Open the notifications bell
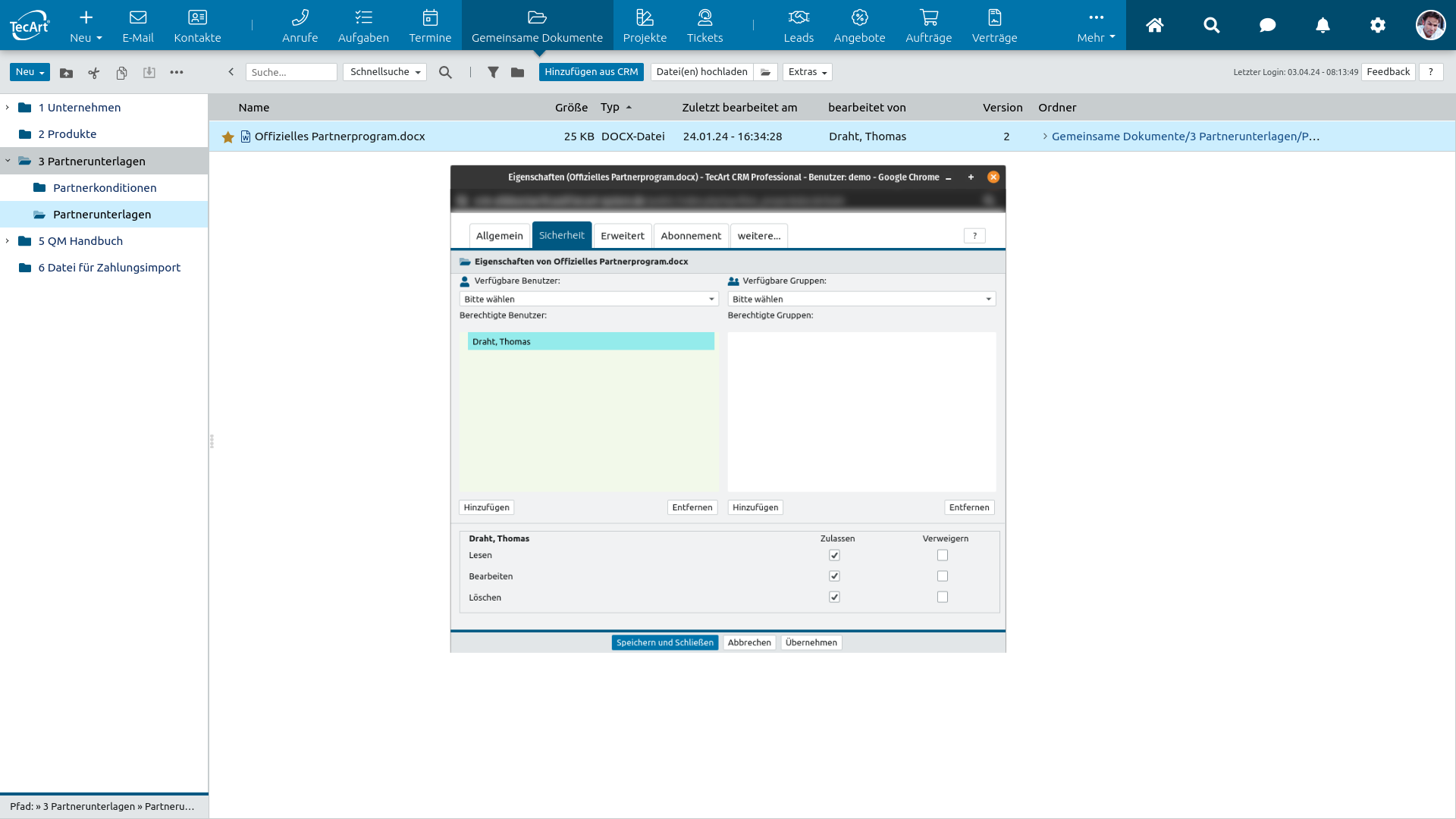The width and height of the screenshot is (1456, 819). [x=1323, y=26]
